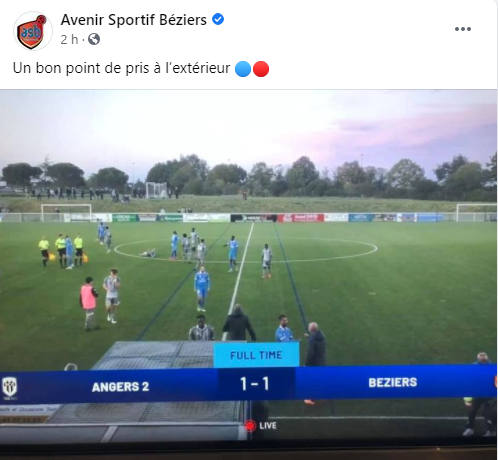Click the blue circle emoji
This screenshot has width=498, height=460.
[x=243, y=69]
